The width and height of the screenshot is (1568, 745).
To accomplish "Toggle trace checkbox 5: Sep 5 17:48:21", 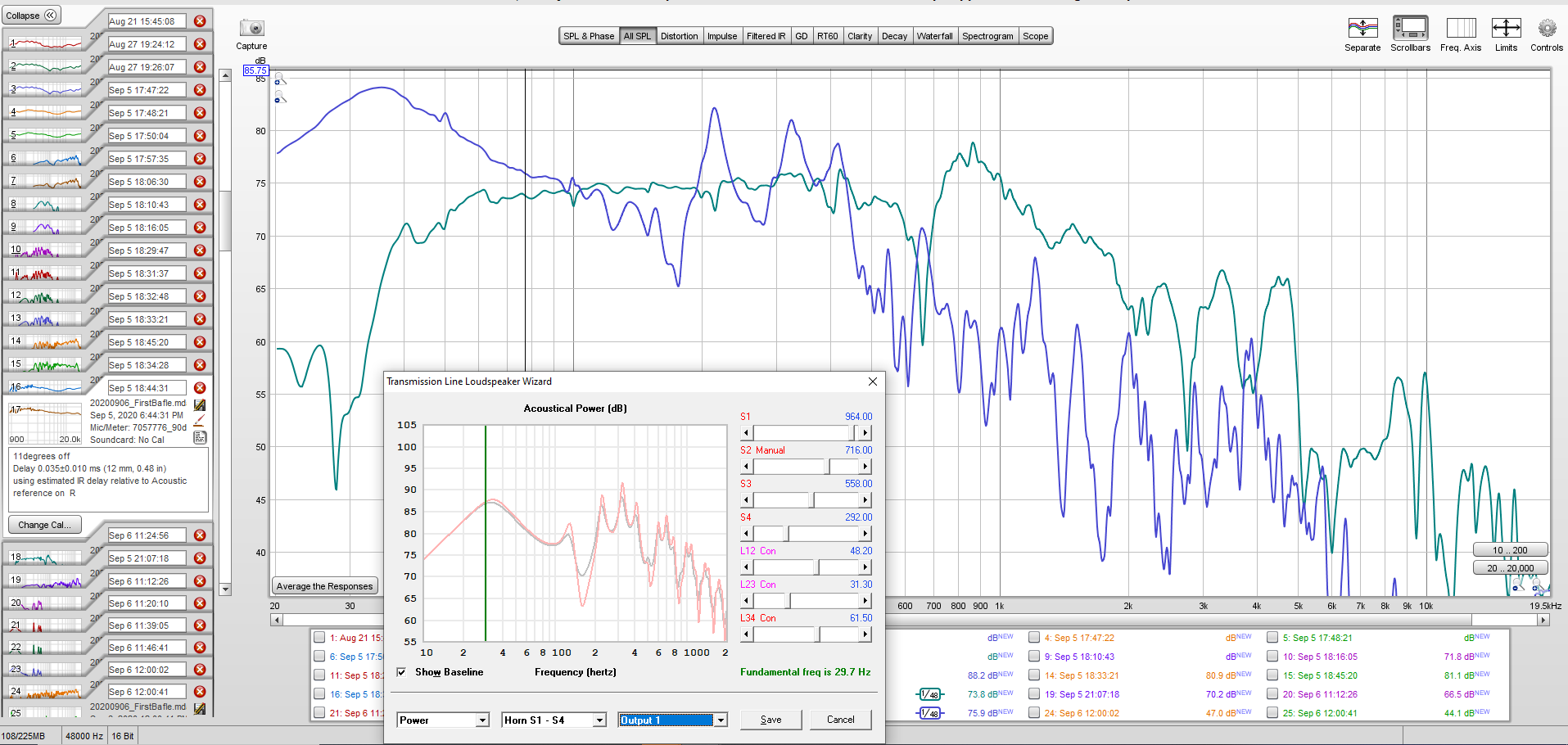I will click(x=1272, y=638).
